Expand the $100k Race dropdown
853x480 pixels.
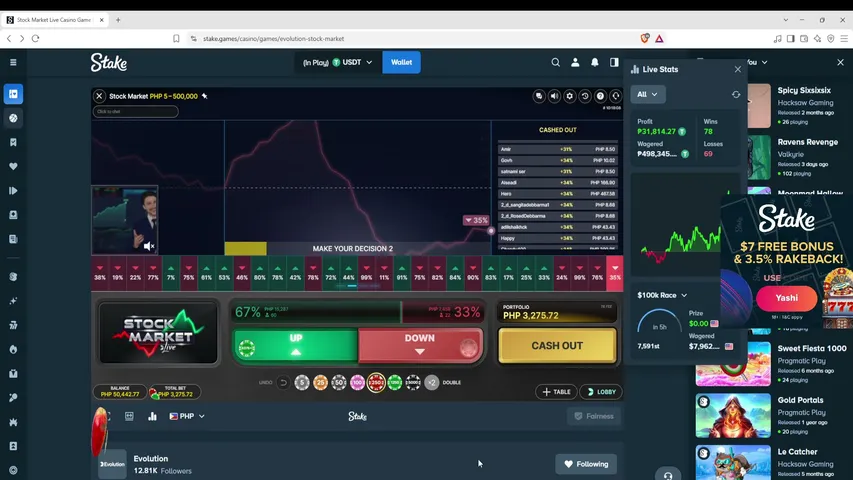pyautogui.click(x=662, y=296)
